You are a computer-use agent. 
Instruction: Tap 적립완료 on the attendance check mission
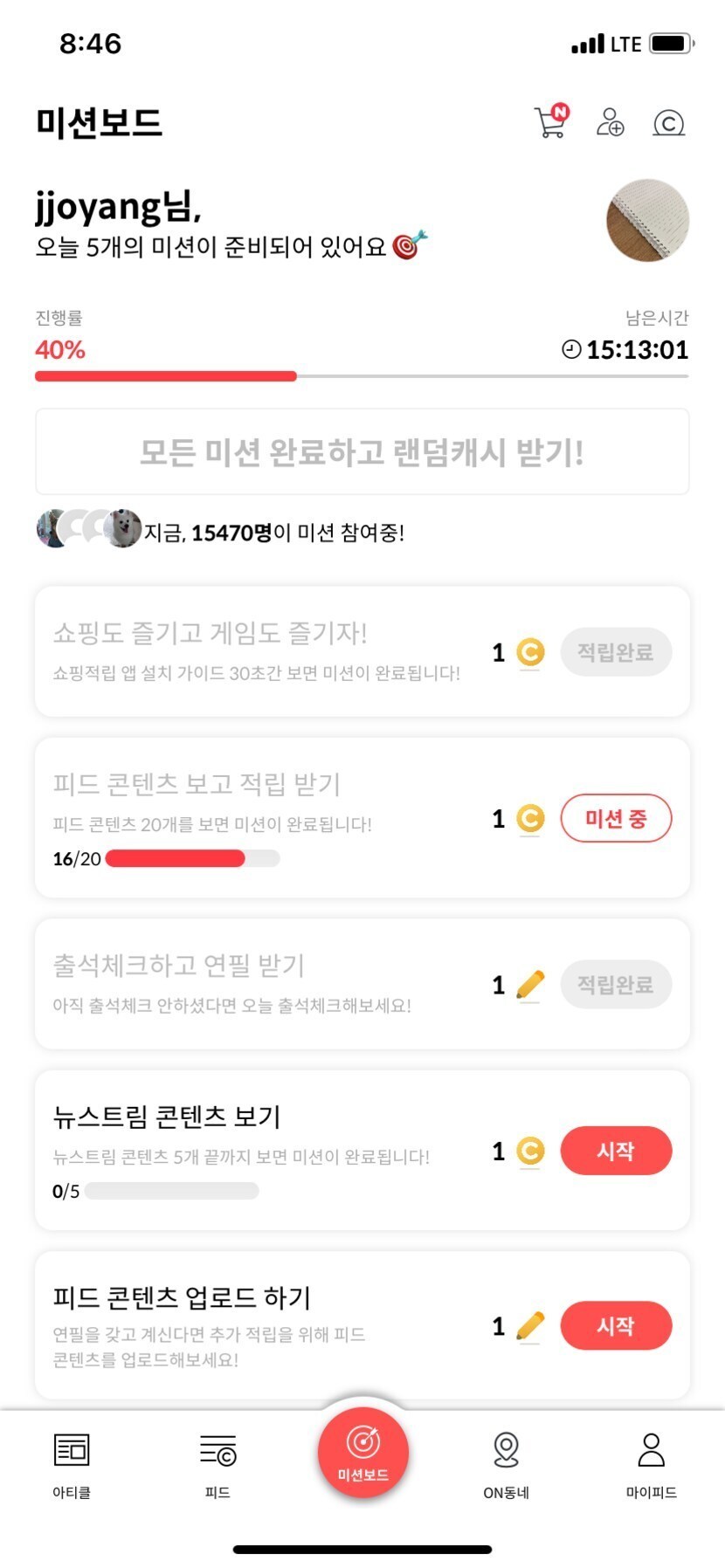(616, 985)
